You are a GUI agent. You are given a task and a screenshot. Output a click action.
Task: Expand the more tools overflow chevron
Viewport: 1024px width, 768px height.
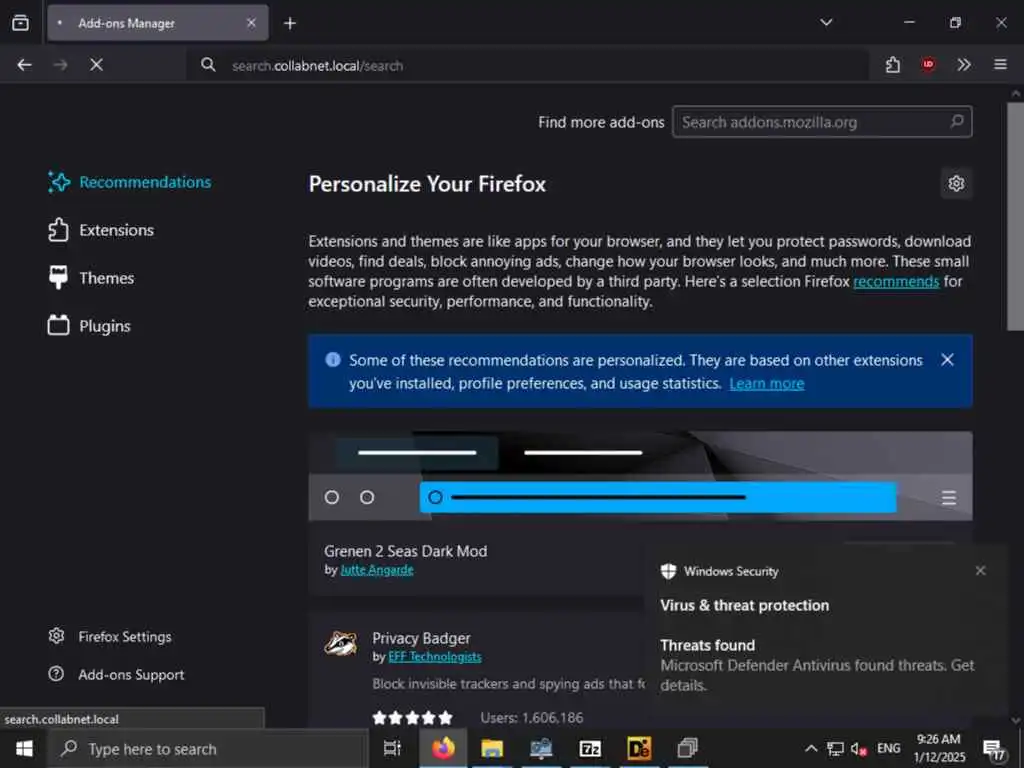(x=964, y=65)
